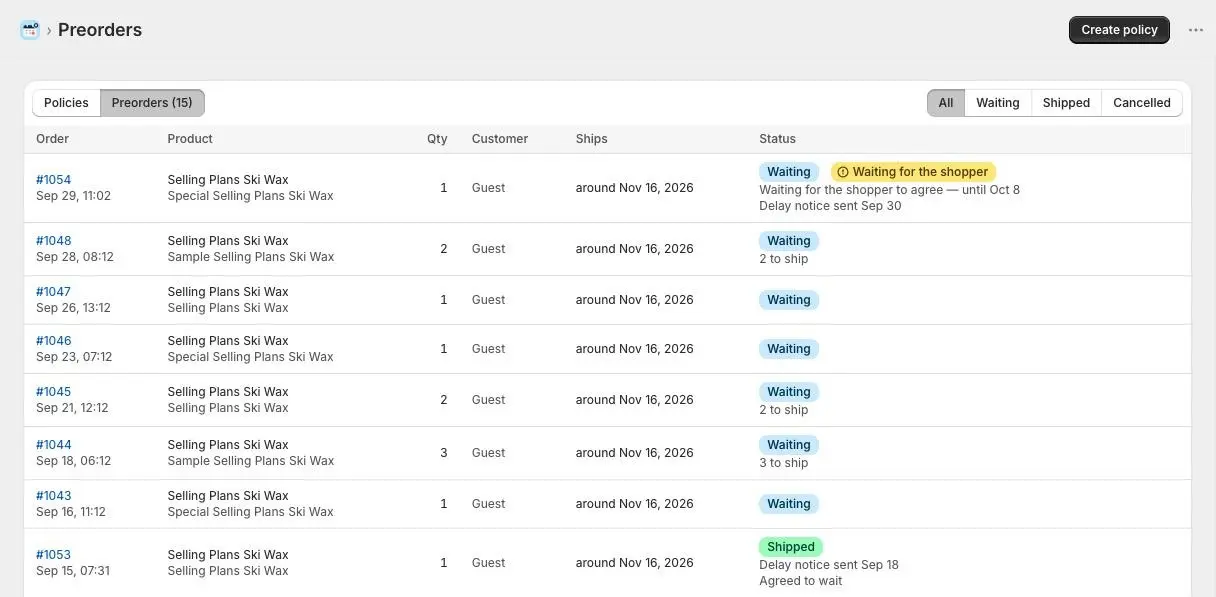Click the Create policy button

point(1119,30)
